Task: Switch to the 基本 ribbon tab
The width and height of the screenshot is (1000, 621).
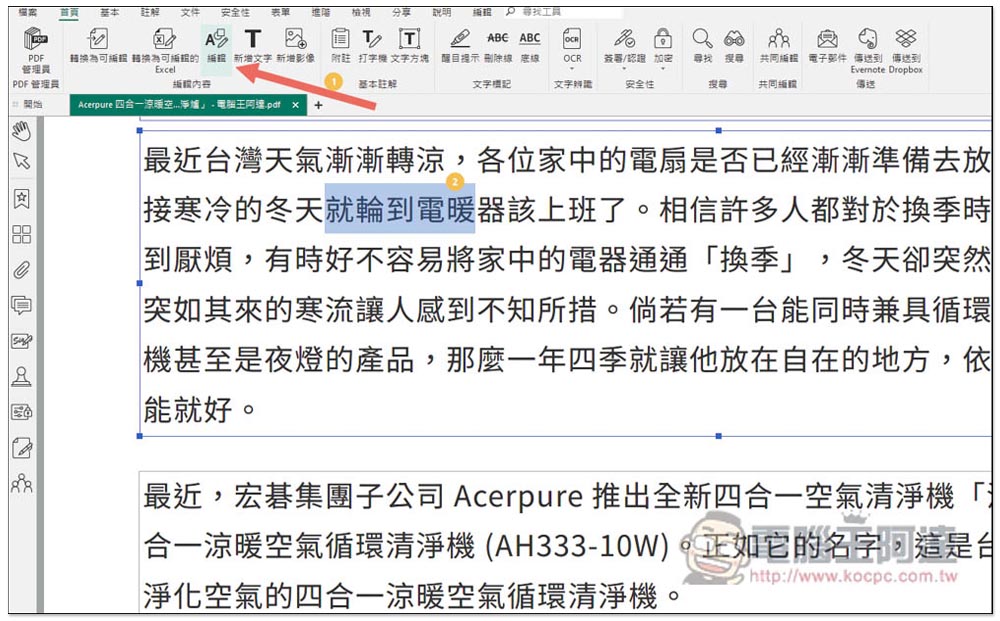Action: [x=110, y=11]
